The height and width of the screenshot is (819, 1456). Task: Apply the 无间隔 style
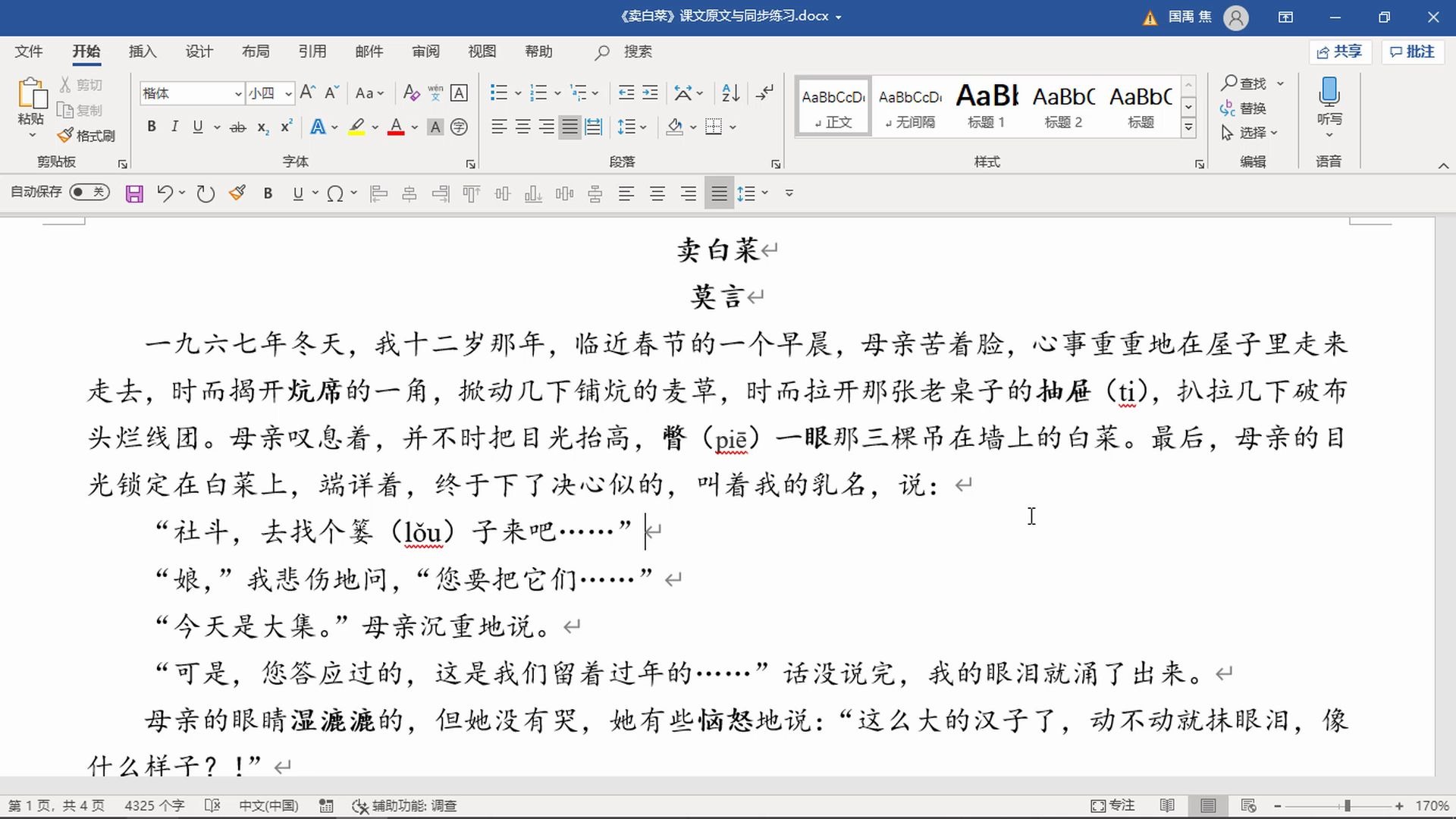coord(910,106)
